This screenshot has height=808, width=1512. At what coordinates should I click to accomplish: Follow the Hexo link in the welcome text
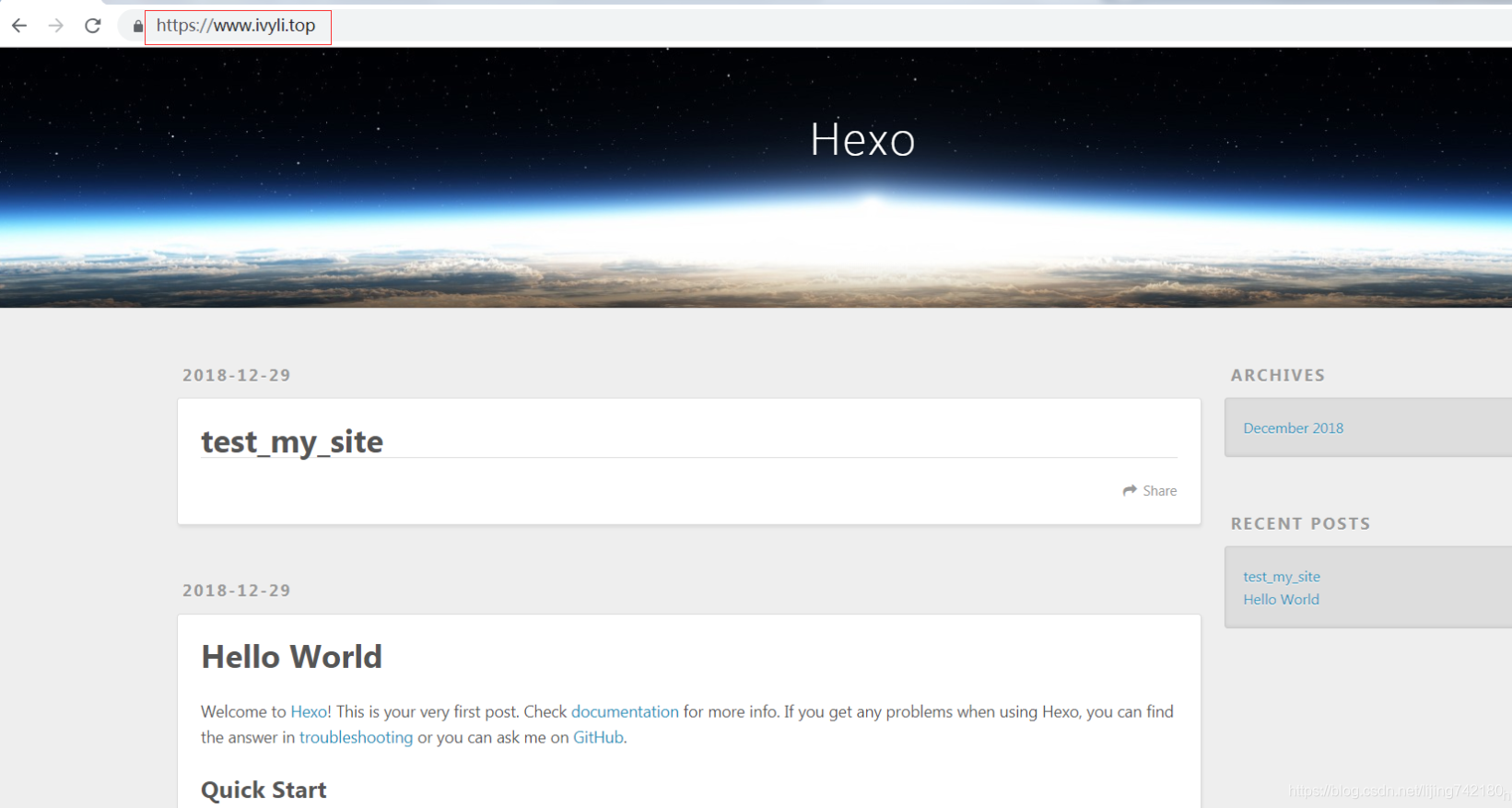[309, 712]
